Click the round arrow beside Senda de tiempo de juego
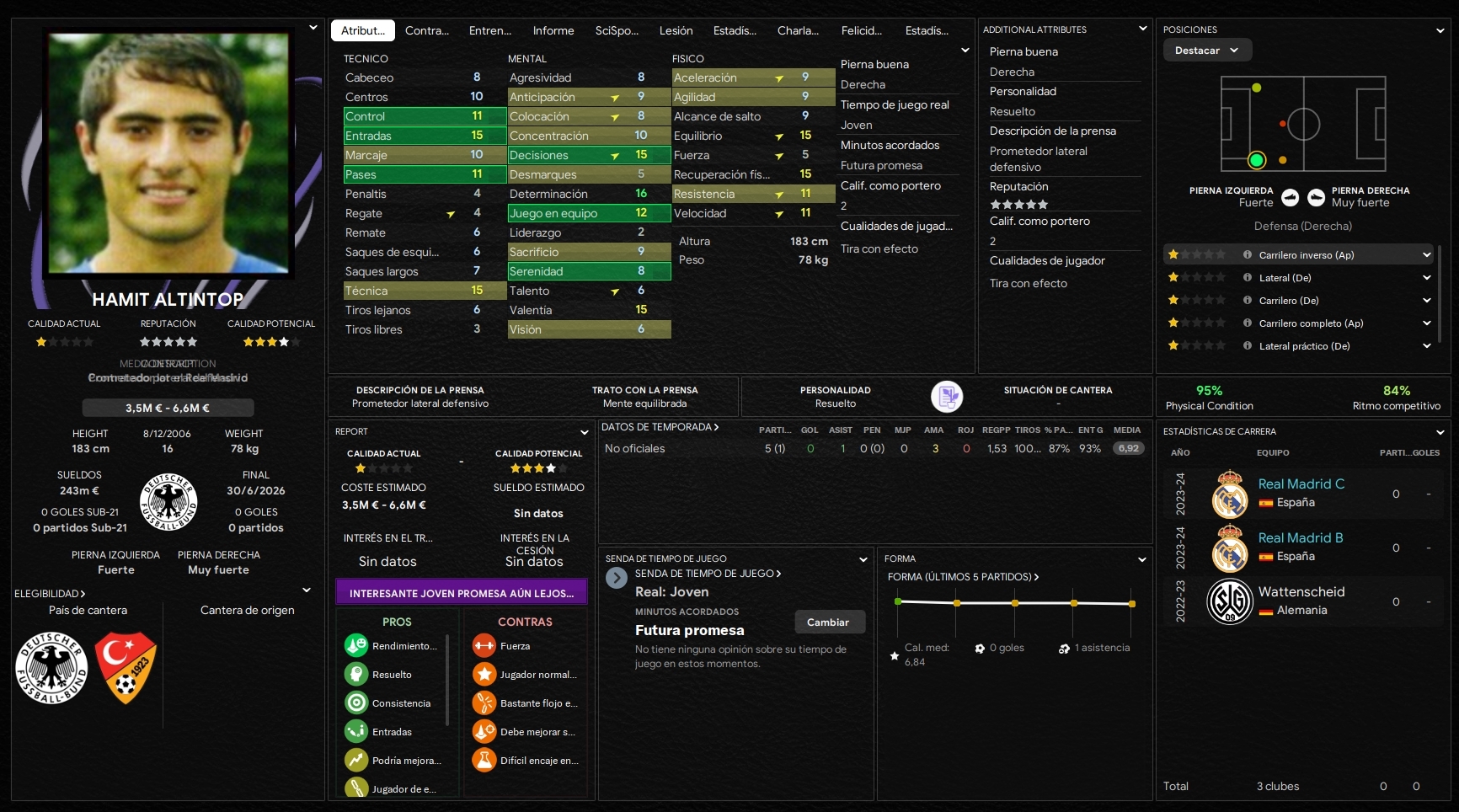 coord(617,578)
